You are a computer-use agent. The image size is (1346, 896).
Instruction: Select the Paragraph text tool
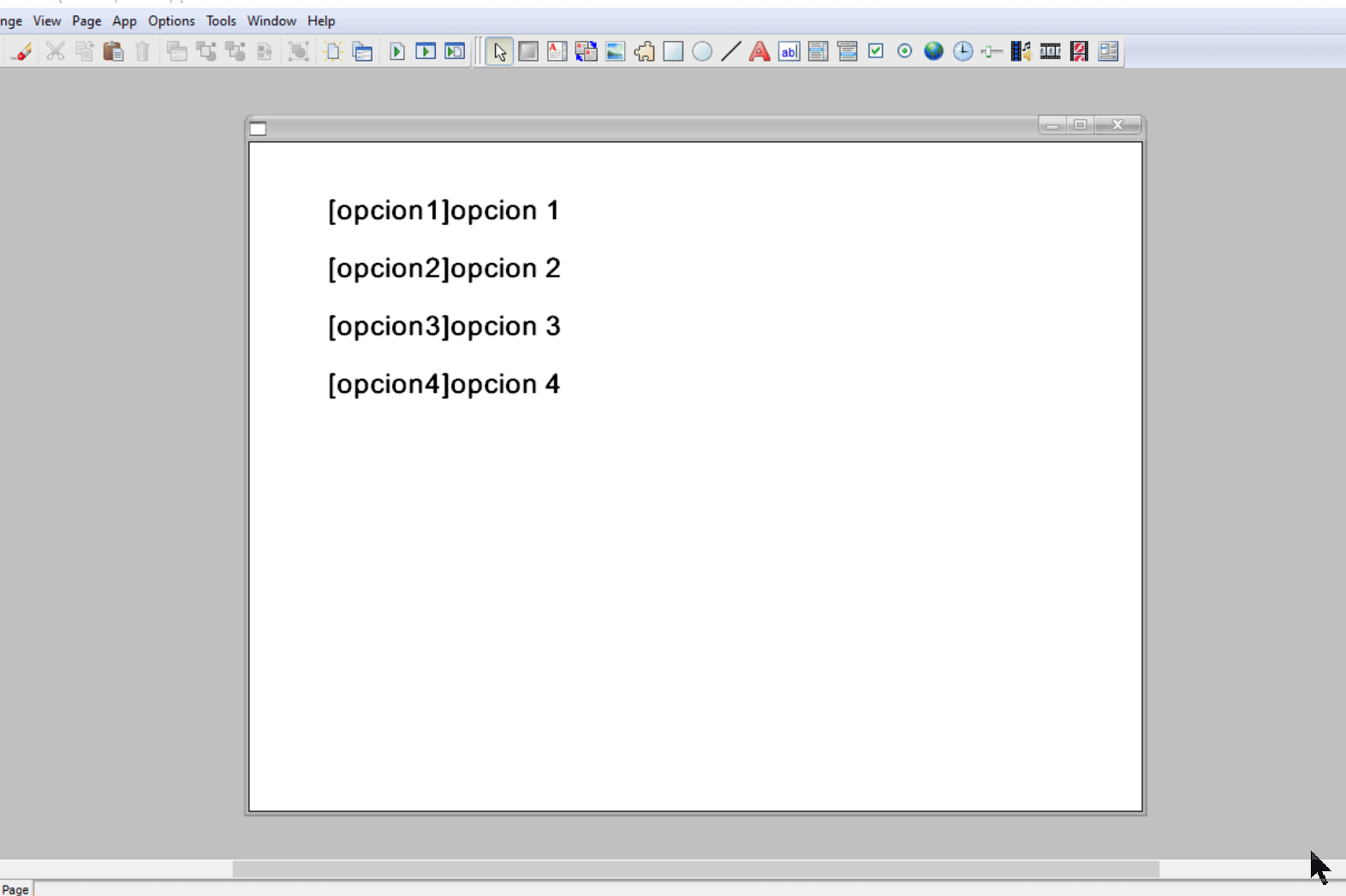pos(557,51)
